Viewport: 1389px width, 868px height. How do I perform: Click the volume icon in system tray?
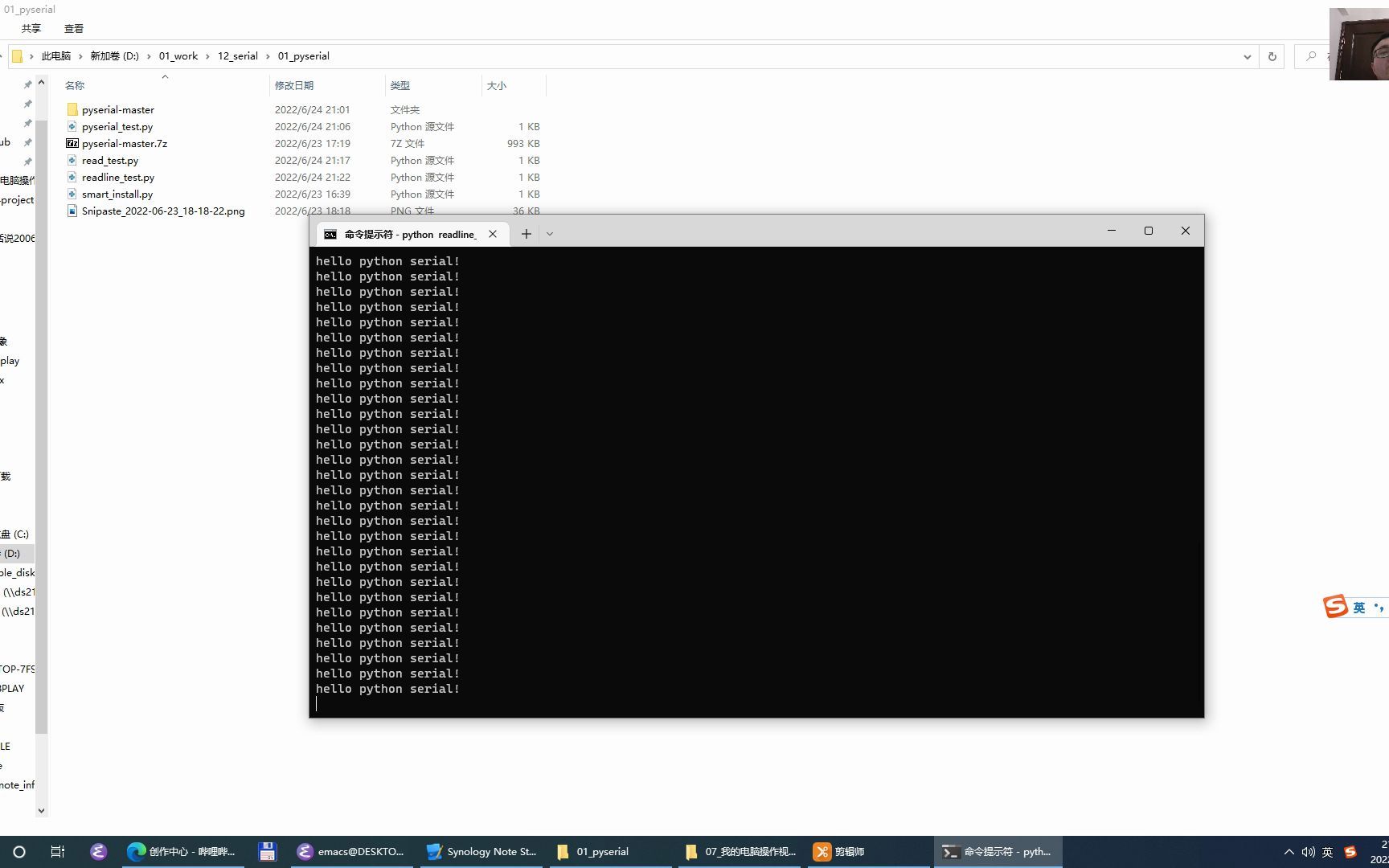[1308, 852]
